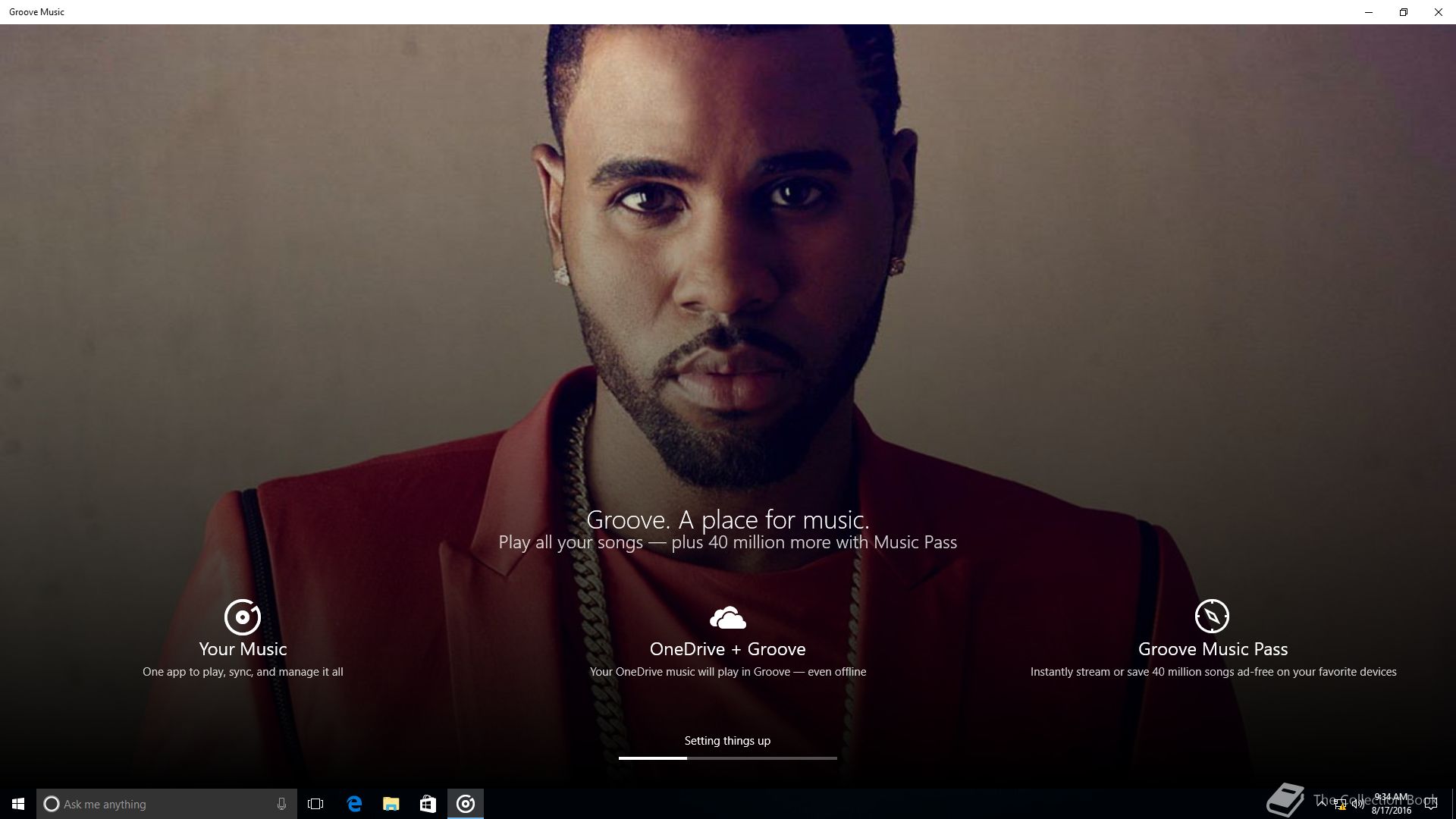1456x819 pixels.
Task: Click the Cortana microphone icon
Action: pyautogui.click(x=281, y=804)
